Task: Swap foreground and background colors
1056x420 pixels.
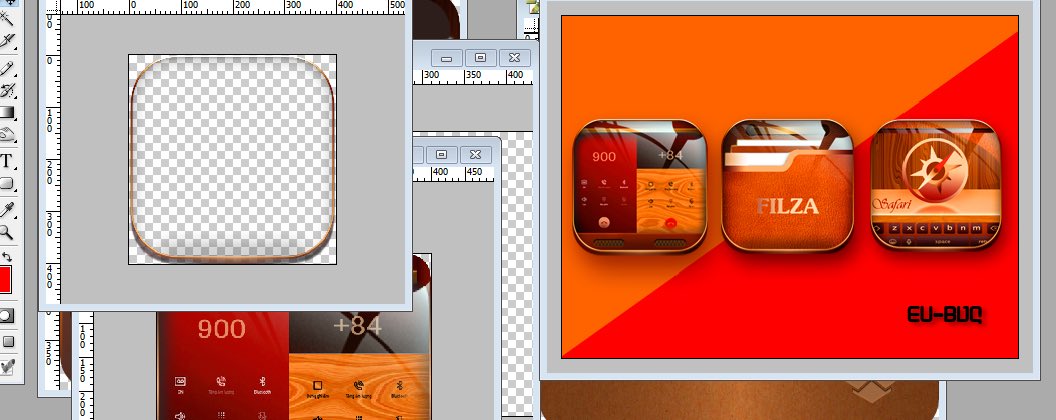Action: coord(7,256)
